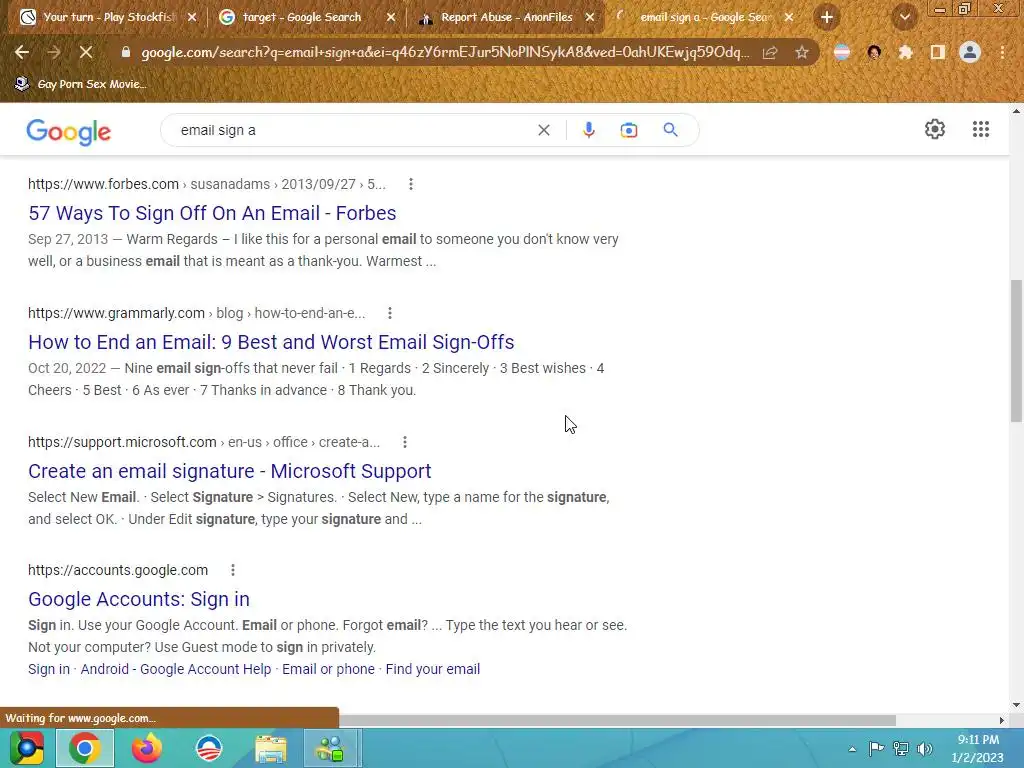Open Google quick settings gear
This screenshot has height=768, width=1024.
935,129
